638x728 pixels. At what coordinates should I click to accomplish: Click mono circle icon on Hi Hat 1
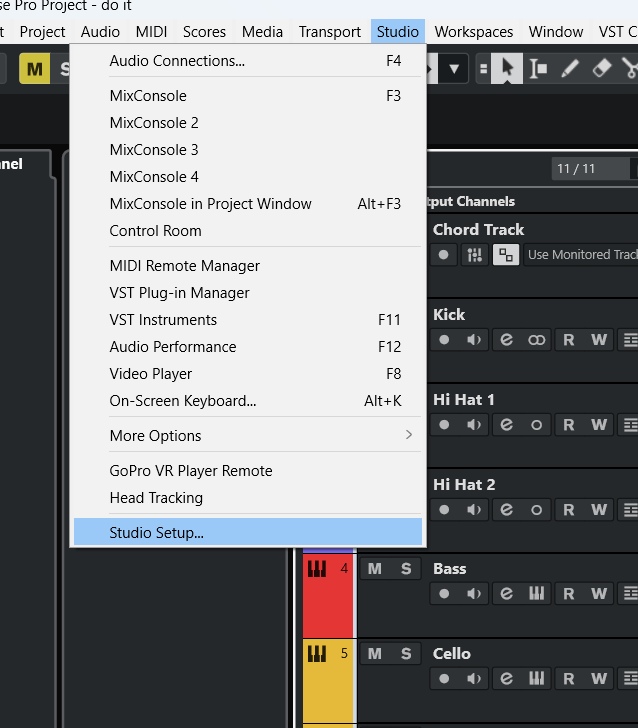(x=536, y=425)
